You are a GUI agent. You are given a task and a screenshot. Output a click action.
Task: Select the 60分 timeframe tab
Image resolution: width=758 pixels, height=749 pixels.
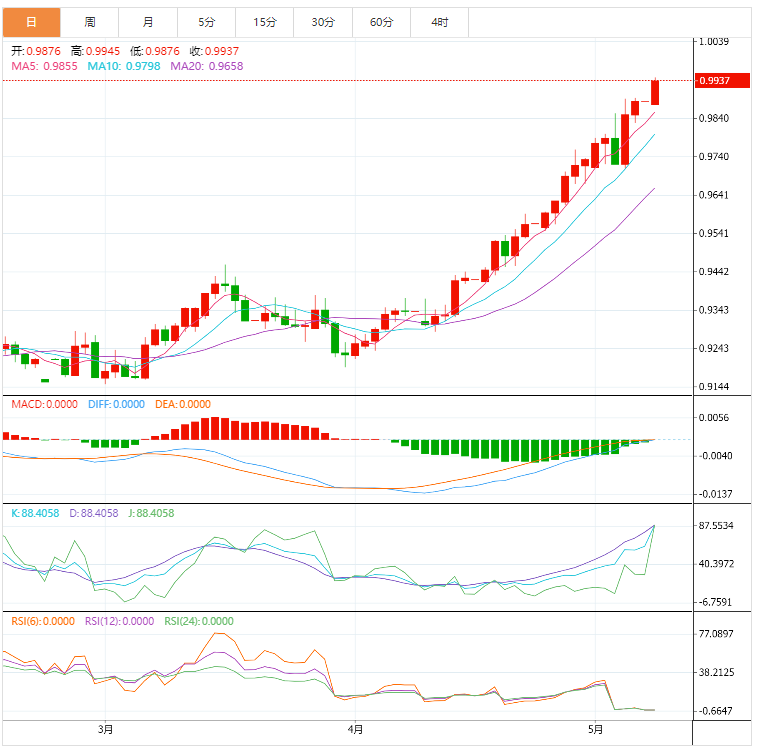coord(381,21)
